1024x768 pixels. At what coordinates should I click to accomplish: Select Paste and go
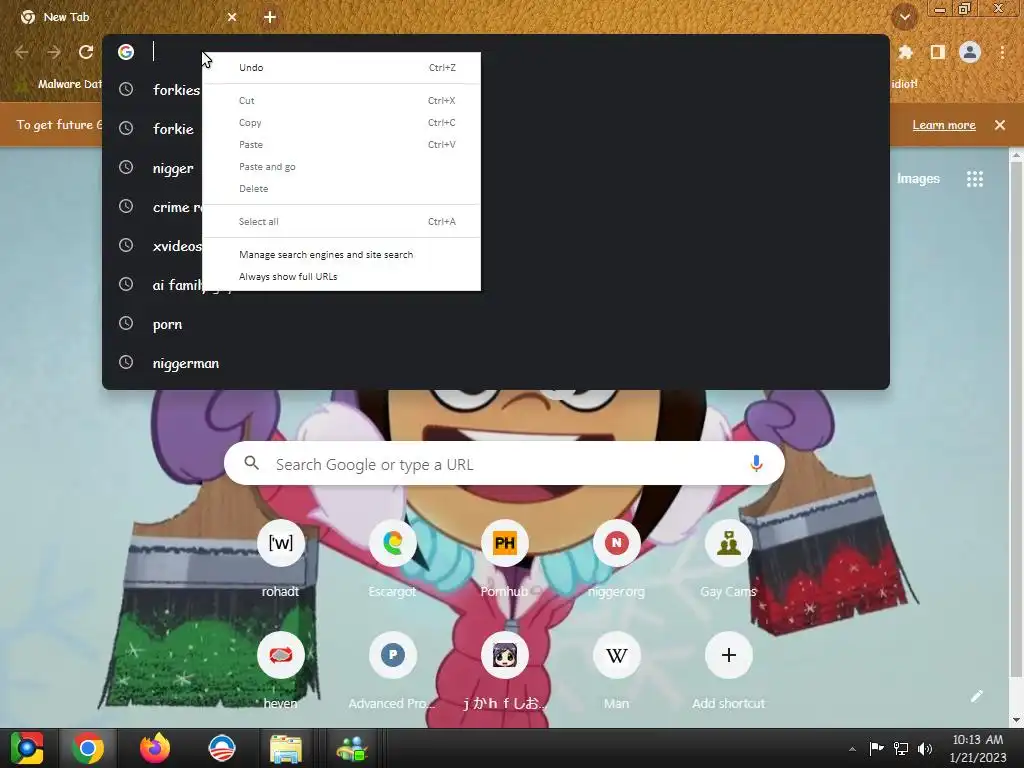pyautogui.click(x=342, y=167)
